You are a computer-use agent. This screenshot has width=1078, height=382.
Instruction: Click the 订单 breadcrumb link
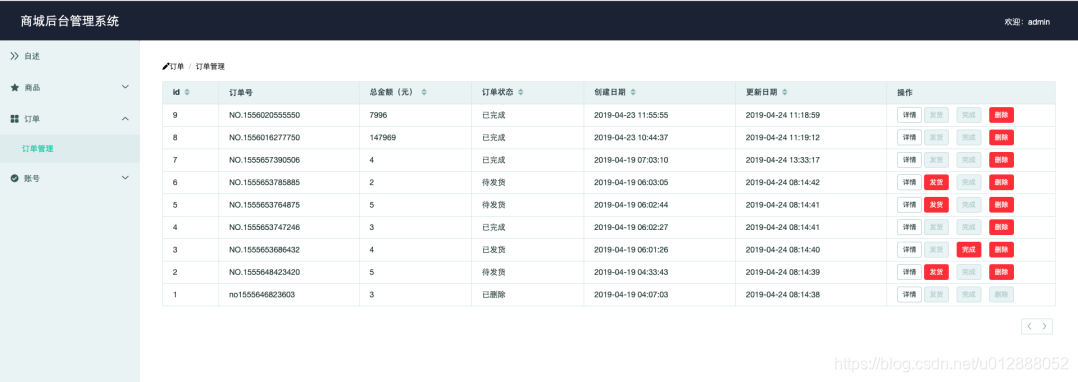(177, 67)
